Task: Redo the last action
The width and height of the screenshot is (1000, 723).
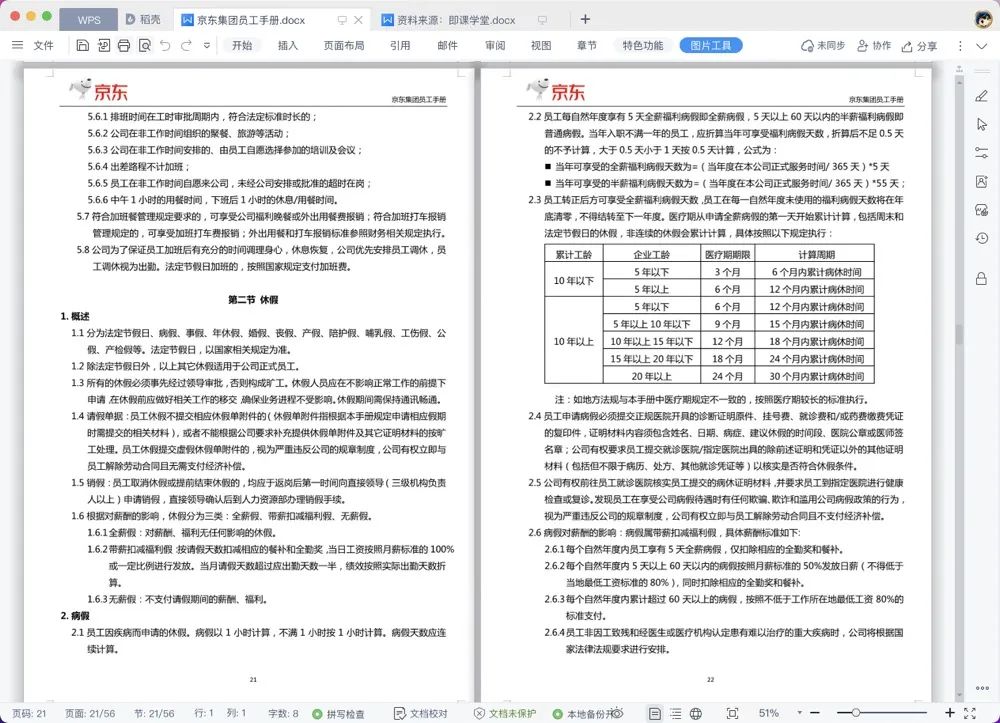Action: point(186,45)
